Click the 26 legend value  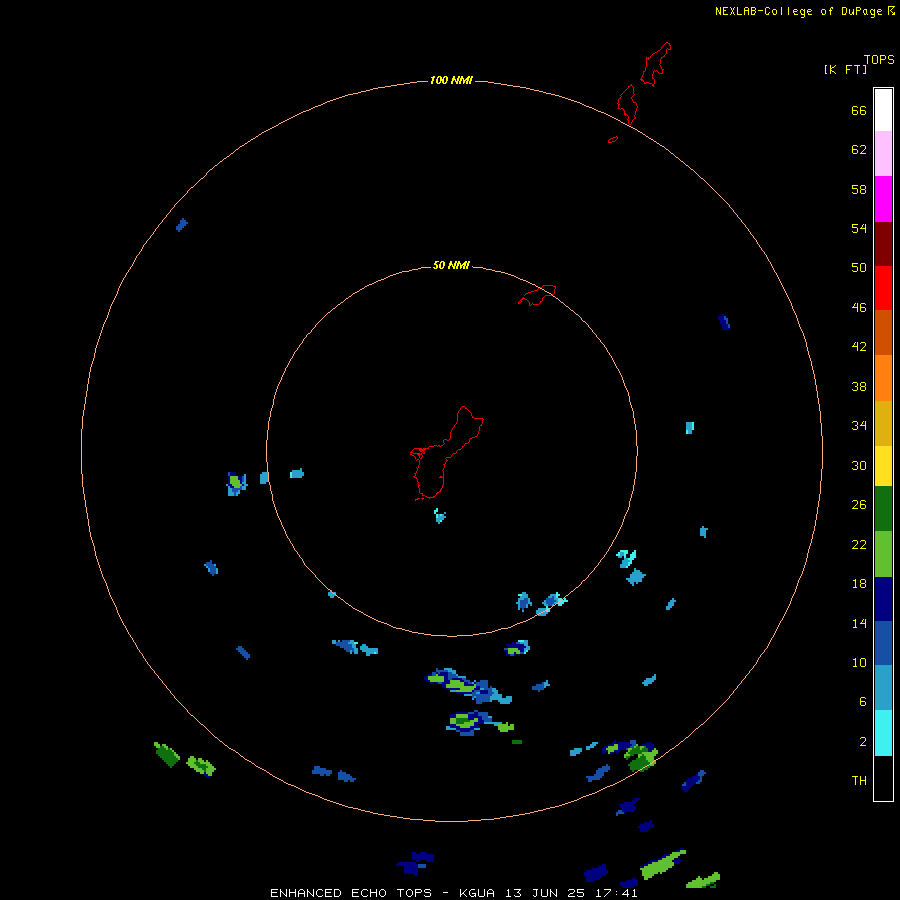[x=859, y=505]
